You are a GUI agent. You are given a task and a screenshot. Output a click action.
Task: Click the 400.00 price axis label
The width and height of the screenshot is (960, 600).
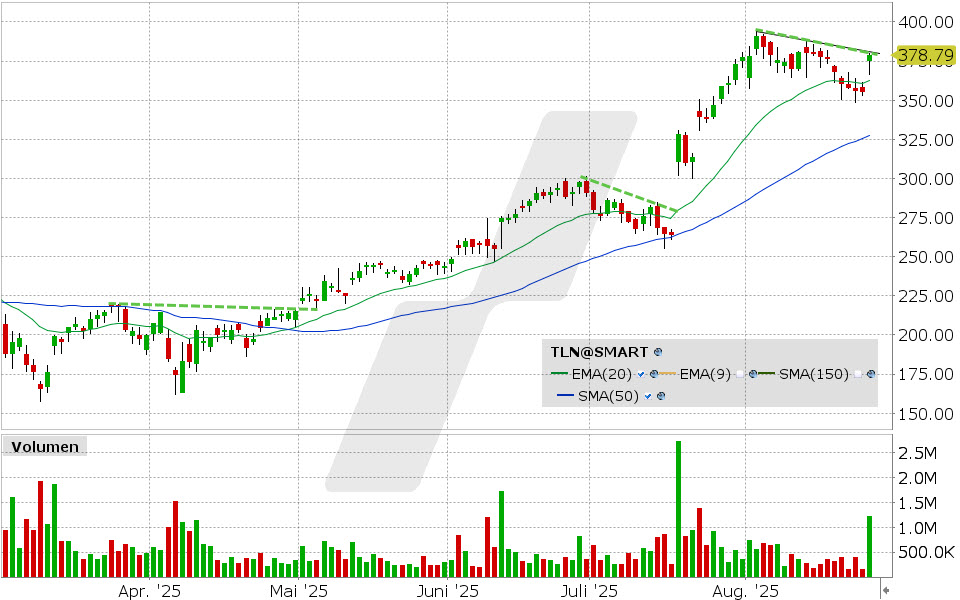[925, 22]
